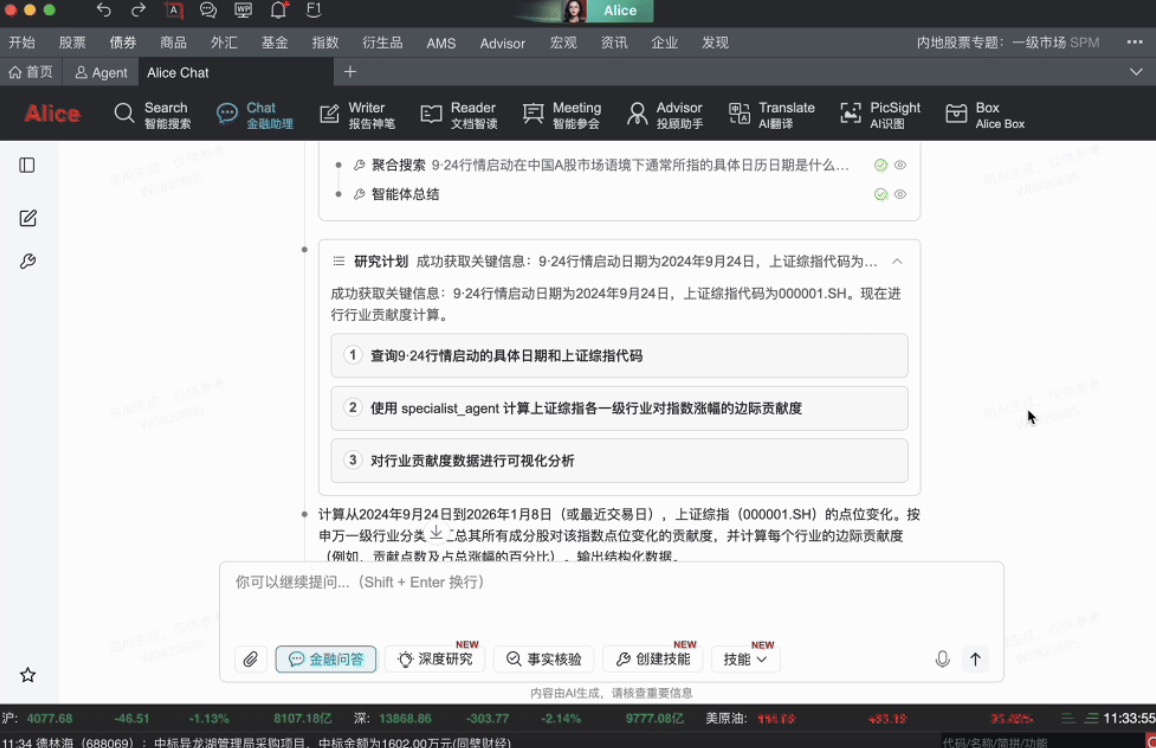Expand the tab list chevron at top right

click(x=1136, y=72)
